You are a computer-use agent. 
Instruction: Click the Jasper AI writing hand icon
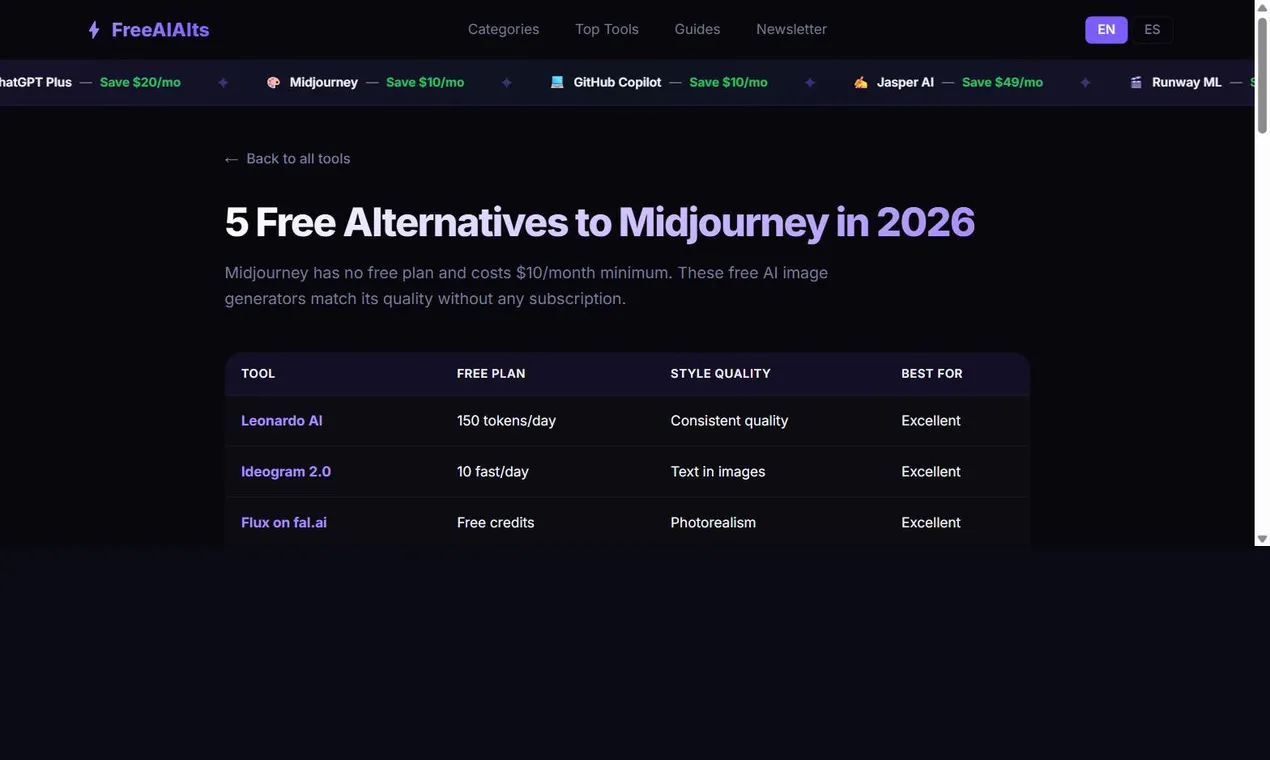click(x=860, y=82)
